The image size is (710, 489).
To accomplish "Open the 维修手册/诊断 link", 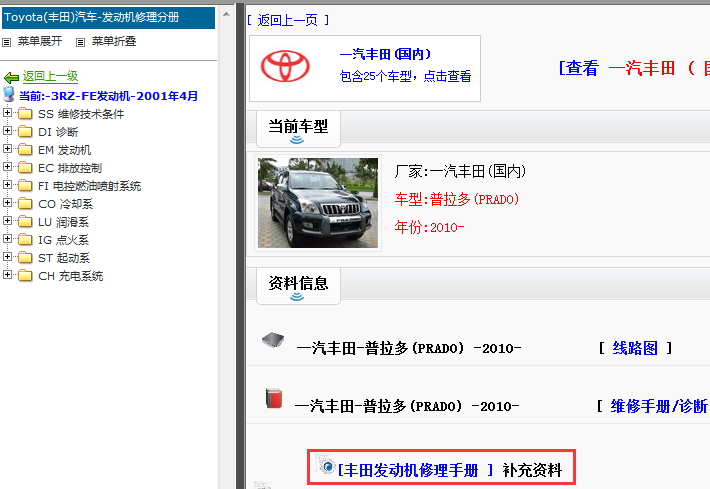I will pos(659,406).
